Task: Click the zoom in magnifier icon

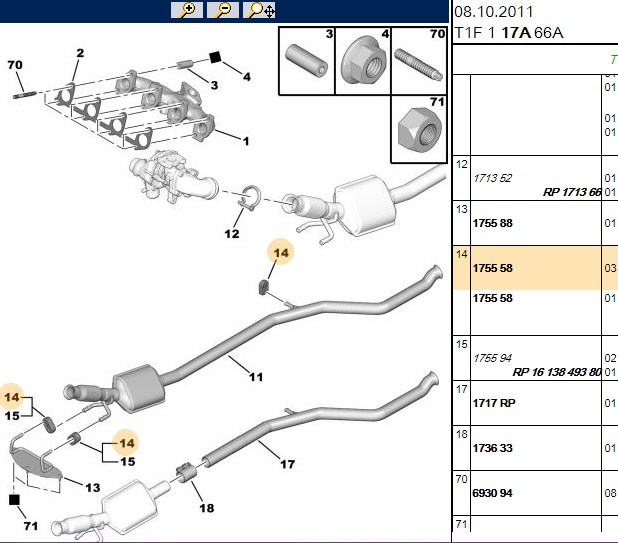Action: tap(187, 10)
